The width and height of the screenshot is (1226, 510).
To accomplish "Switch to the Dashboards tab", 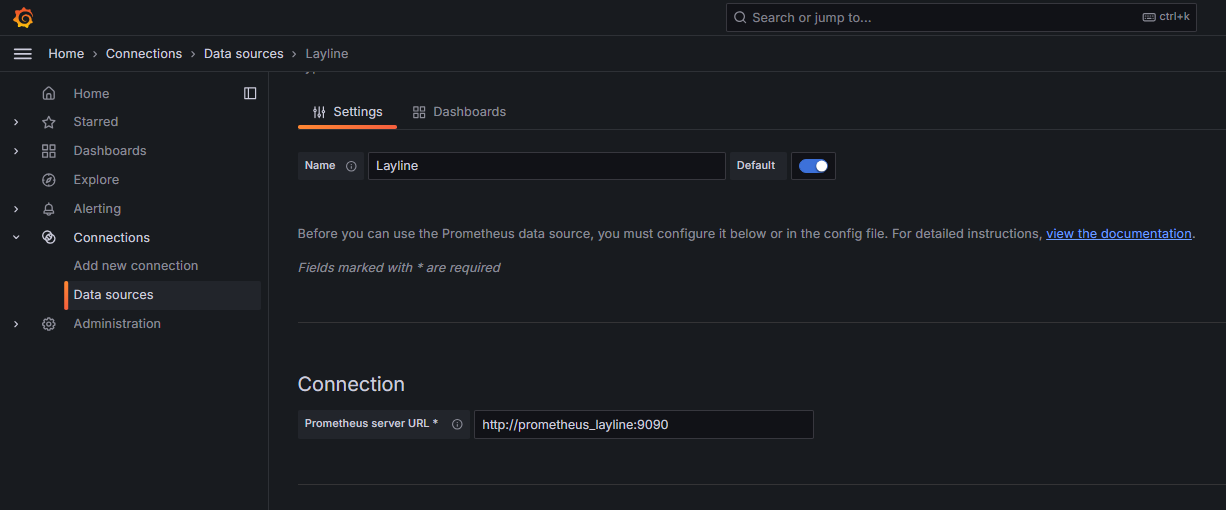I will coord(459,112).
